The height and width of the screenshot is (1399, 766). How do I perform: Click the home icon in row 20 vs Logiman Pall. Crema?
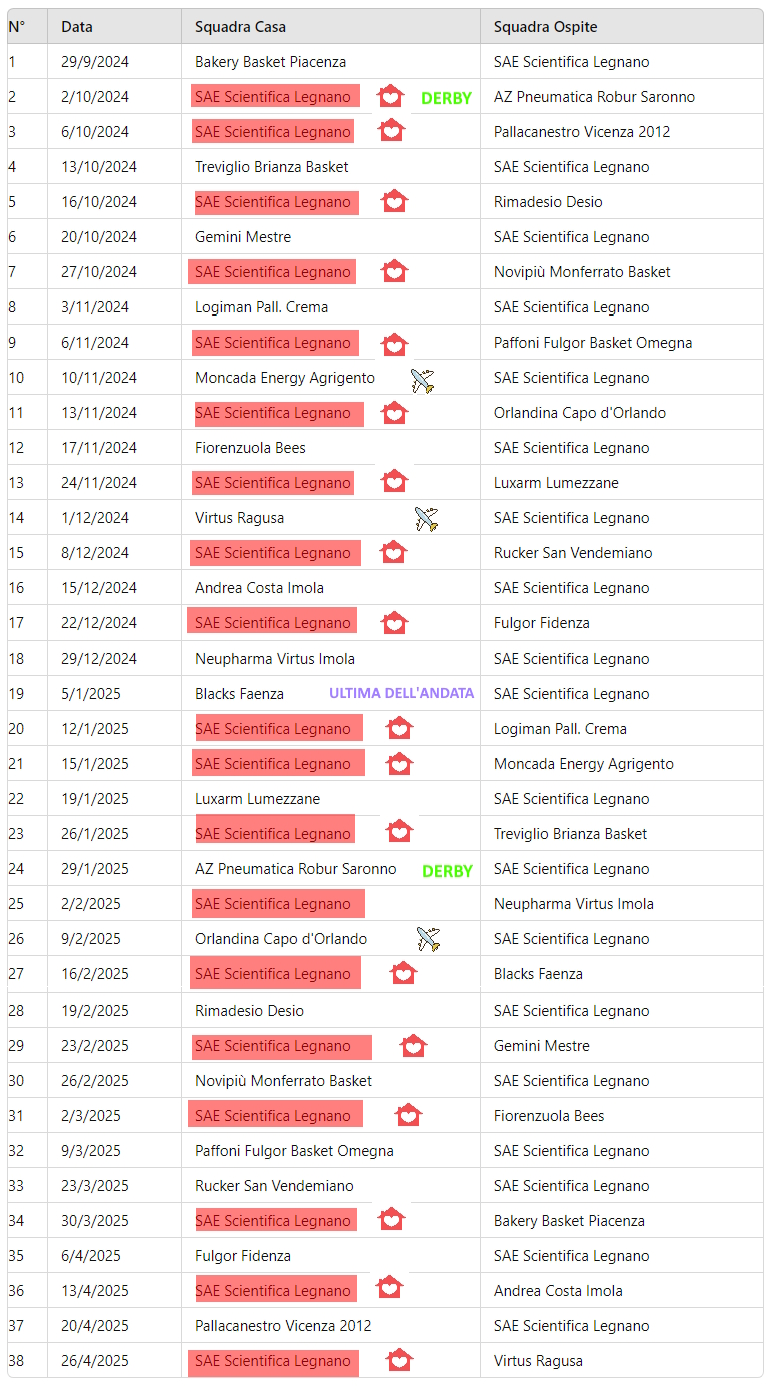tap(400, 728)
